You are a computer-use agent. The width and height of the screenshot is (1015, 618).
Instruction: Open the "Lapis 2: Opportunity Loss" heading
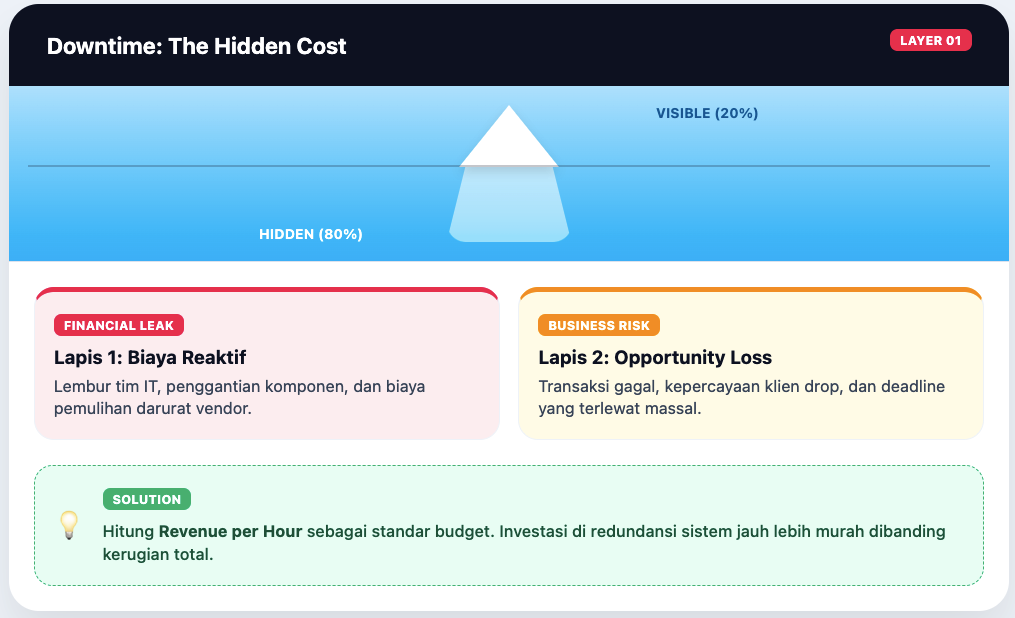(655, 357)
